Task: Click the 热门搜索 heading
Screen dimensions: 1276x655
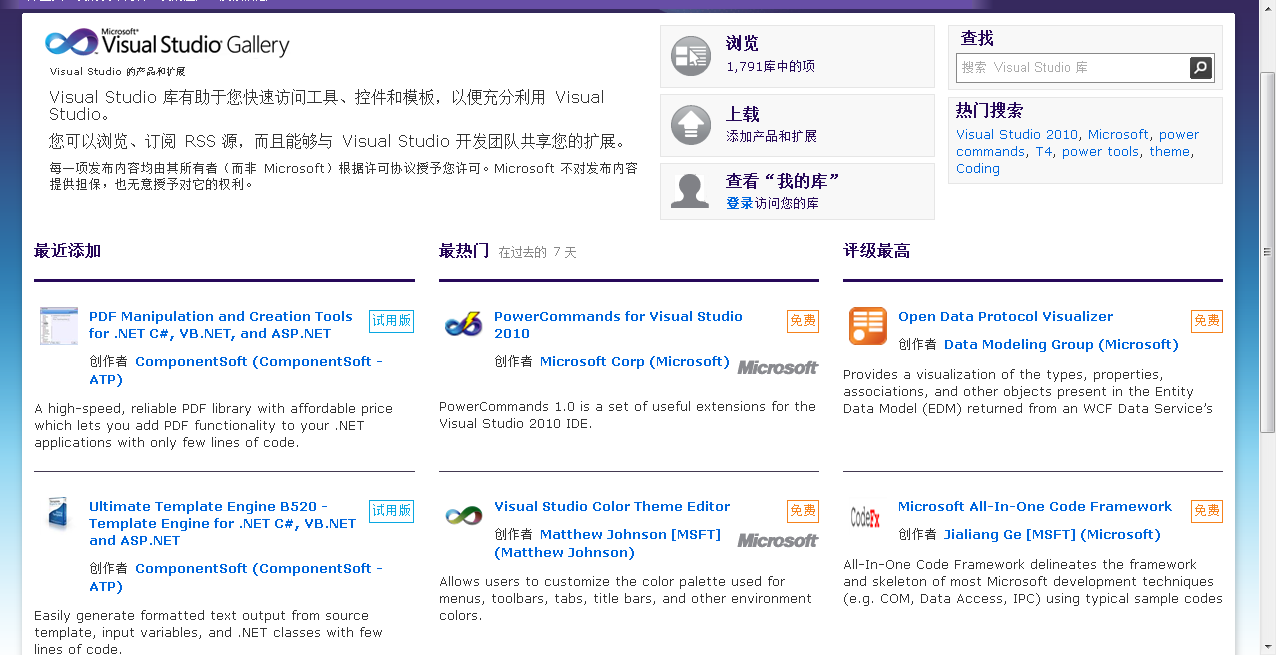Action: [x=989, y=110]
